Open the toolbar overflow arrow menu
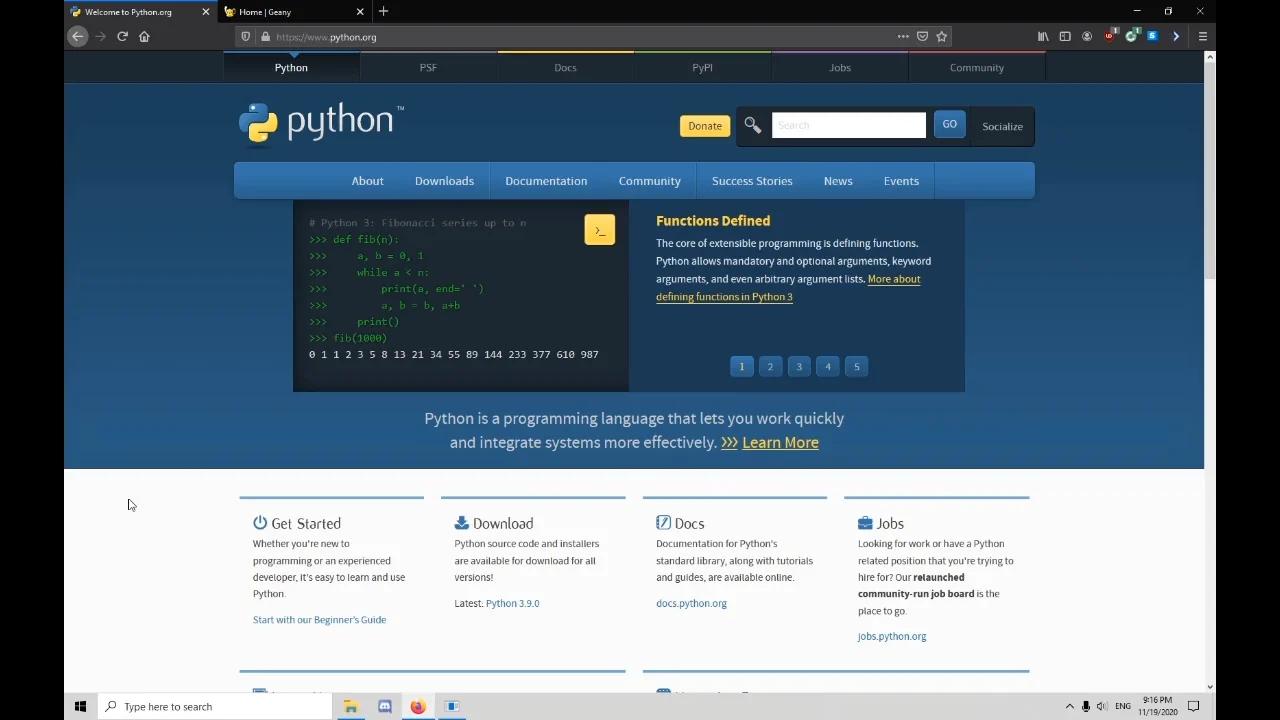The image size is (1280, 720). [1176, 36]
